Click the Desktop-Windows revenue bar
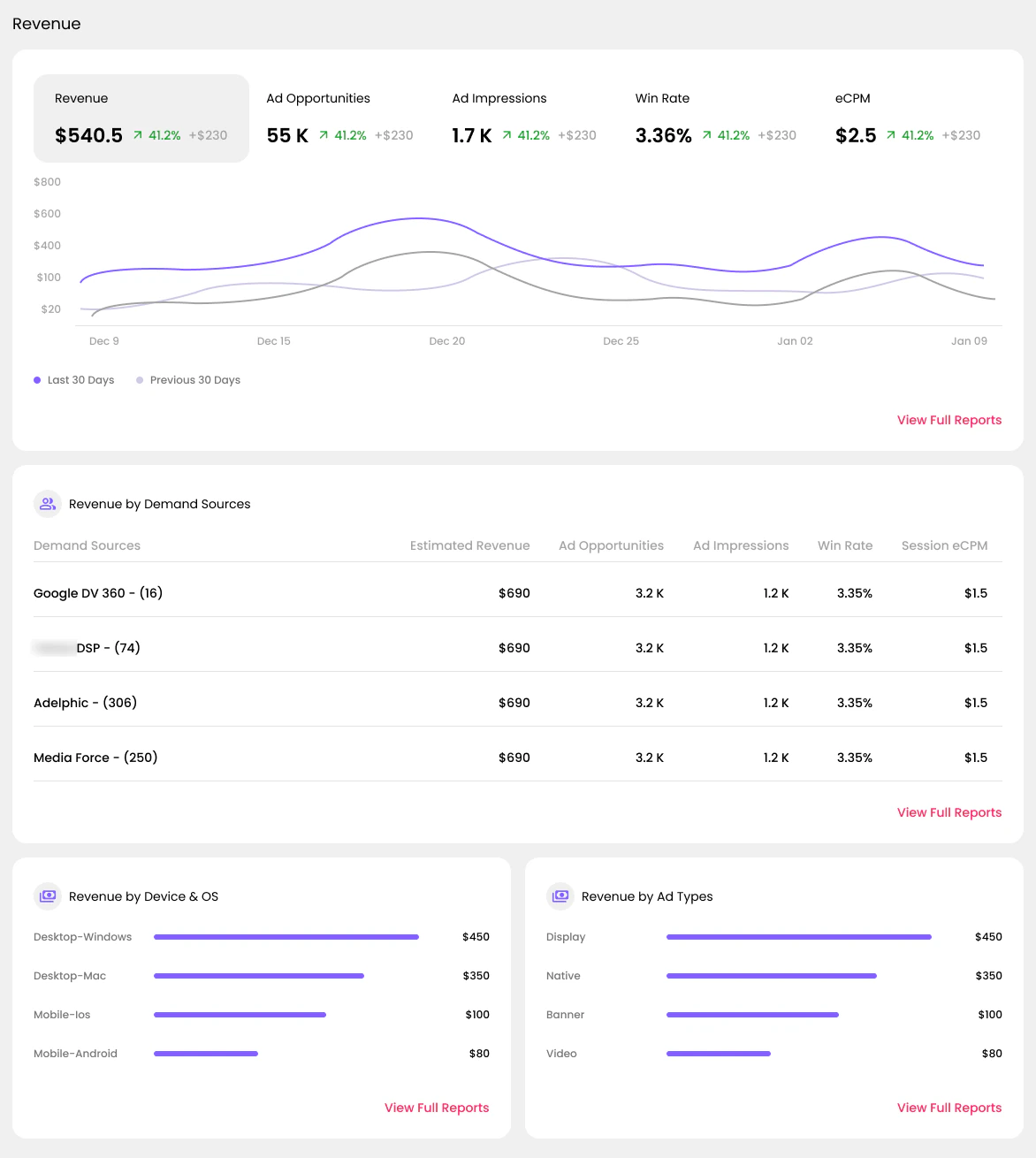The height and width of the screenshot is (1158, 1036). click(286, 937)
